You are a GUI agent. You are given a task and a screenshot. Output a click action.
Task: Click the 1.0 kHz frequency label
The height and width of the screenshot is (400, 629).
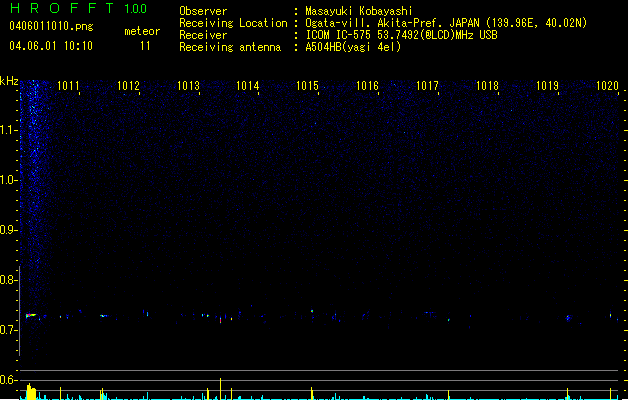[x=8, y=180]
